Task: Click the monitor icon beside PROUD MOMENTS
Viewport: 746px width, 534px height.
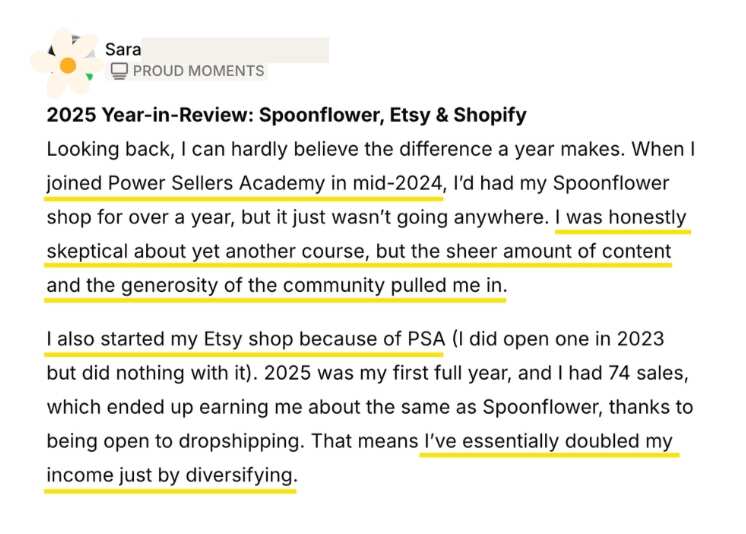Action: click(119, 71)
